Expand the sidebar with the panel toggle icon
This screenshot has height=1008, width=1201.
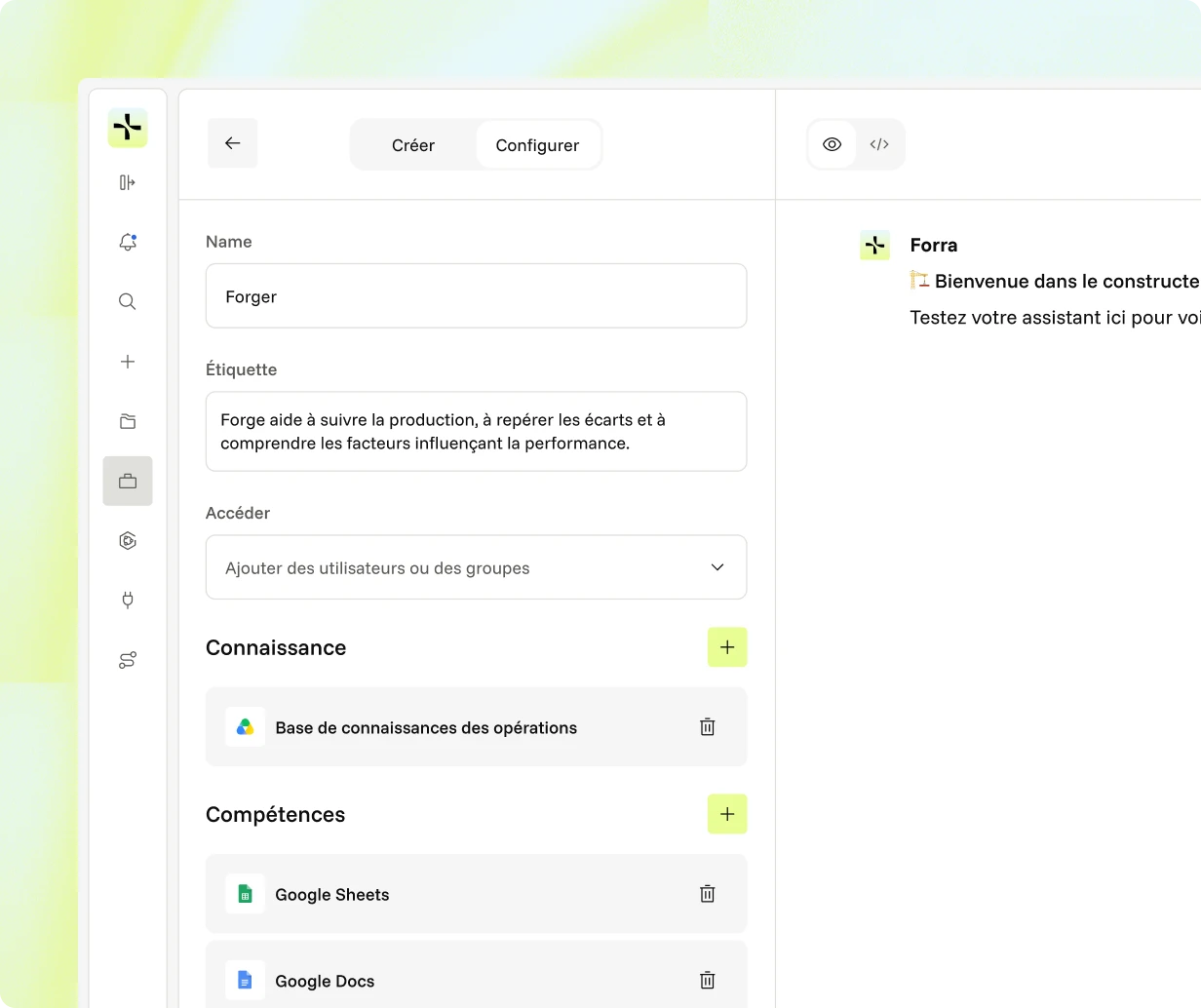[x=128, y=182]
